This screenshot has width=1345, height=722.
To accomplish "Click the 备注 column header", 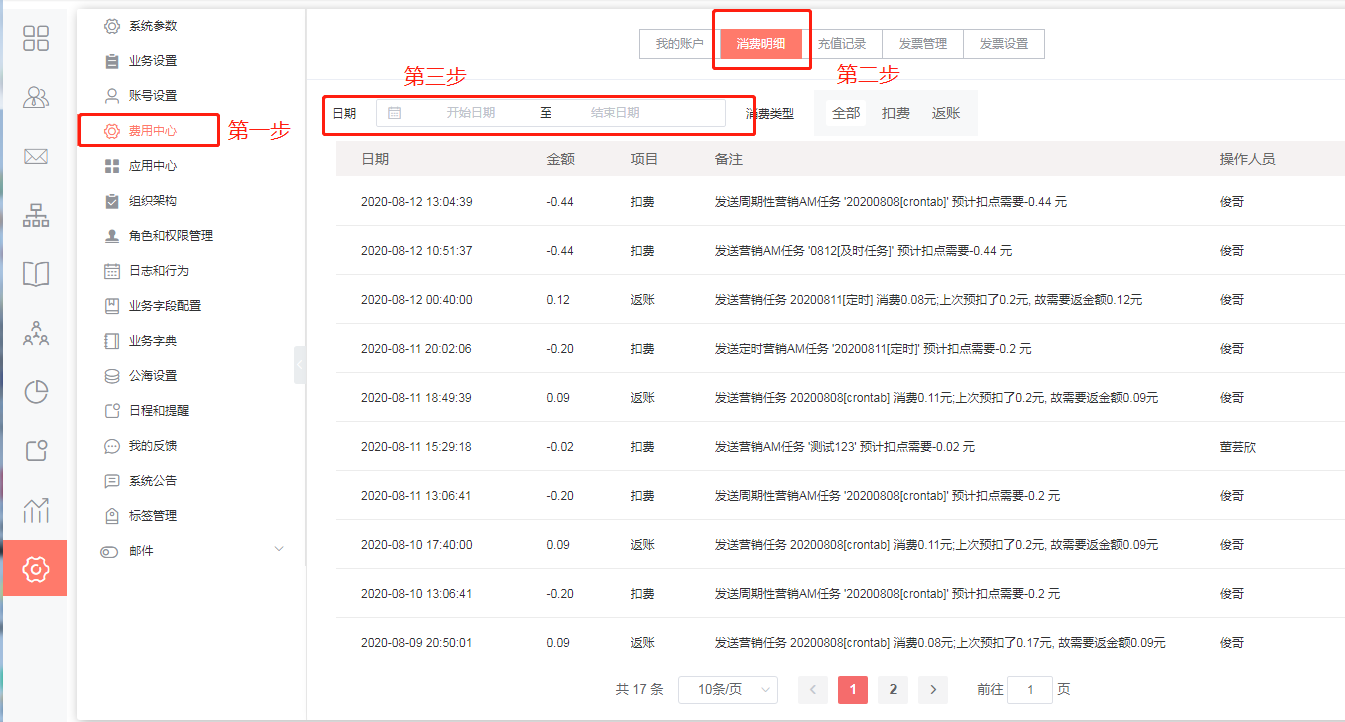I will pyautogui.click(x=729, y=159).
